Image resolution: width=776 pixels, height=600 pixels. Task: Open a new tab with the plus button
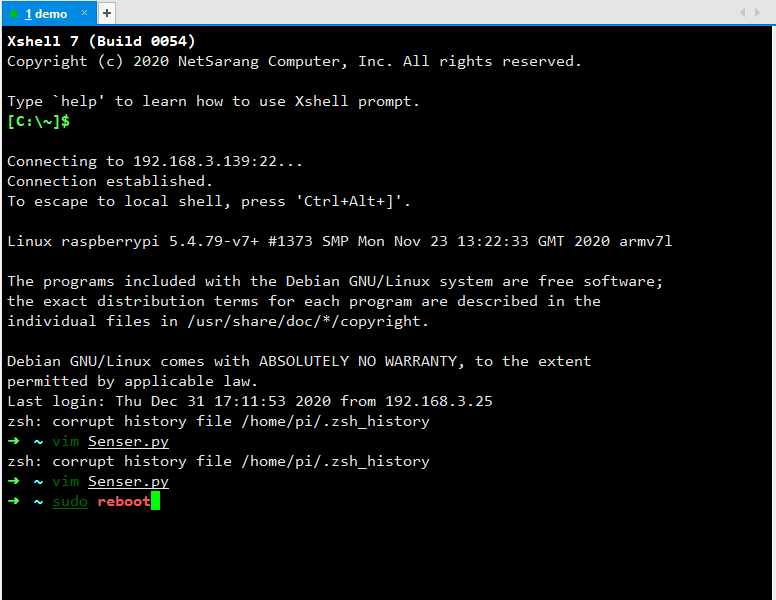[x=107, y=13]
